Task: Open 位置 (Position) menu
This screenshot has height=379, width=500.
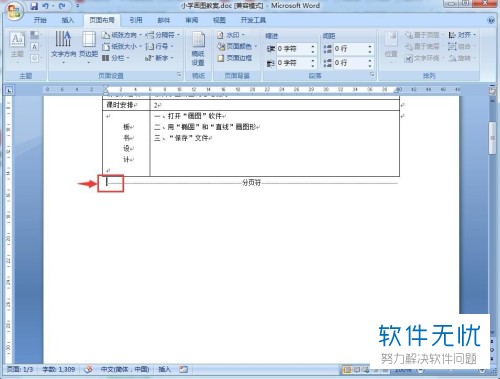Action: 391,47
